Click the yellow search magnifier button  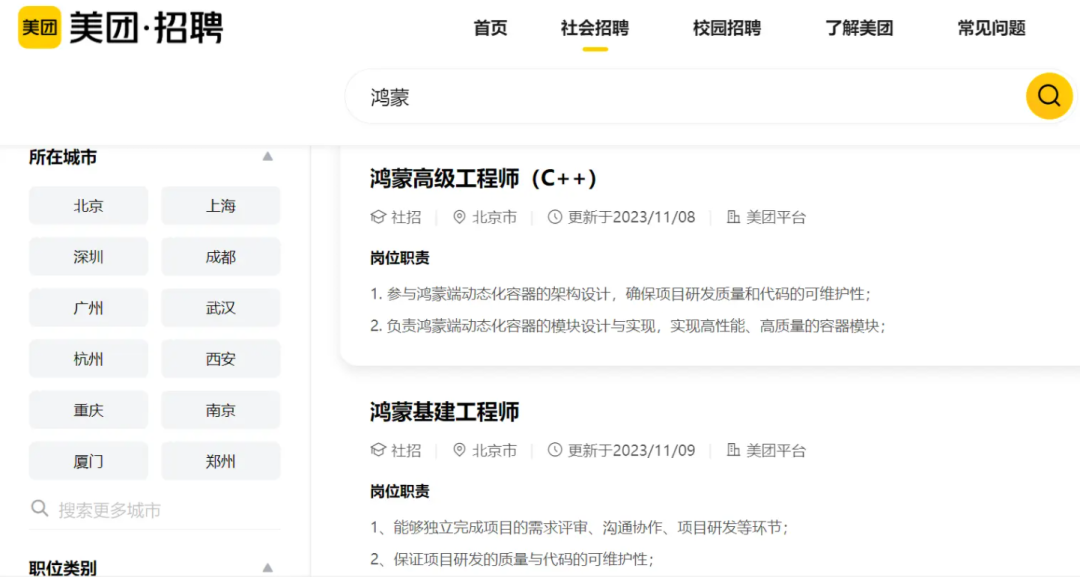(1049, 96)
